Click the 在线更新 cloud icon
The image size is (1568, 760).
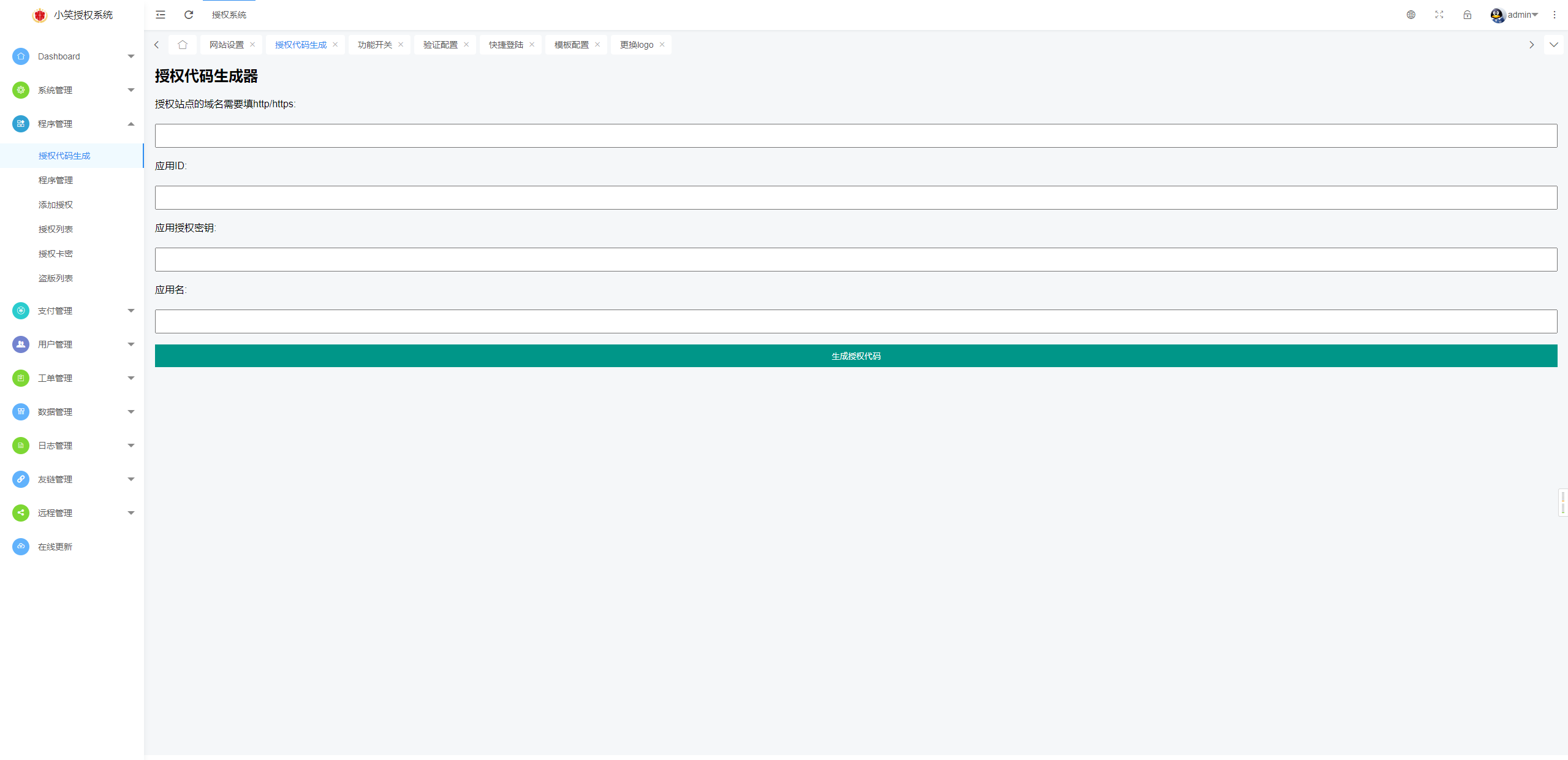click(x=21, y=546)
